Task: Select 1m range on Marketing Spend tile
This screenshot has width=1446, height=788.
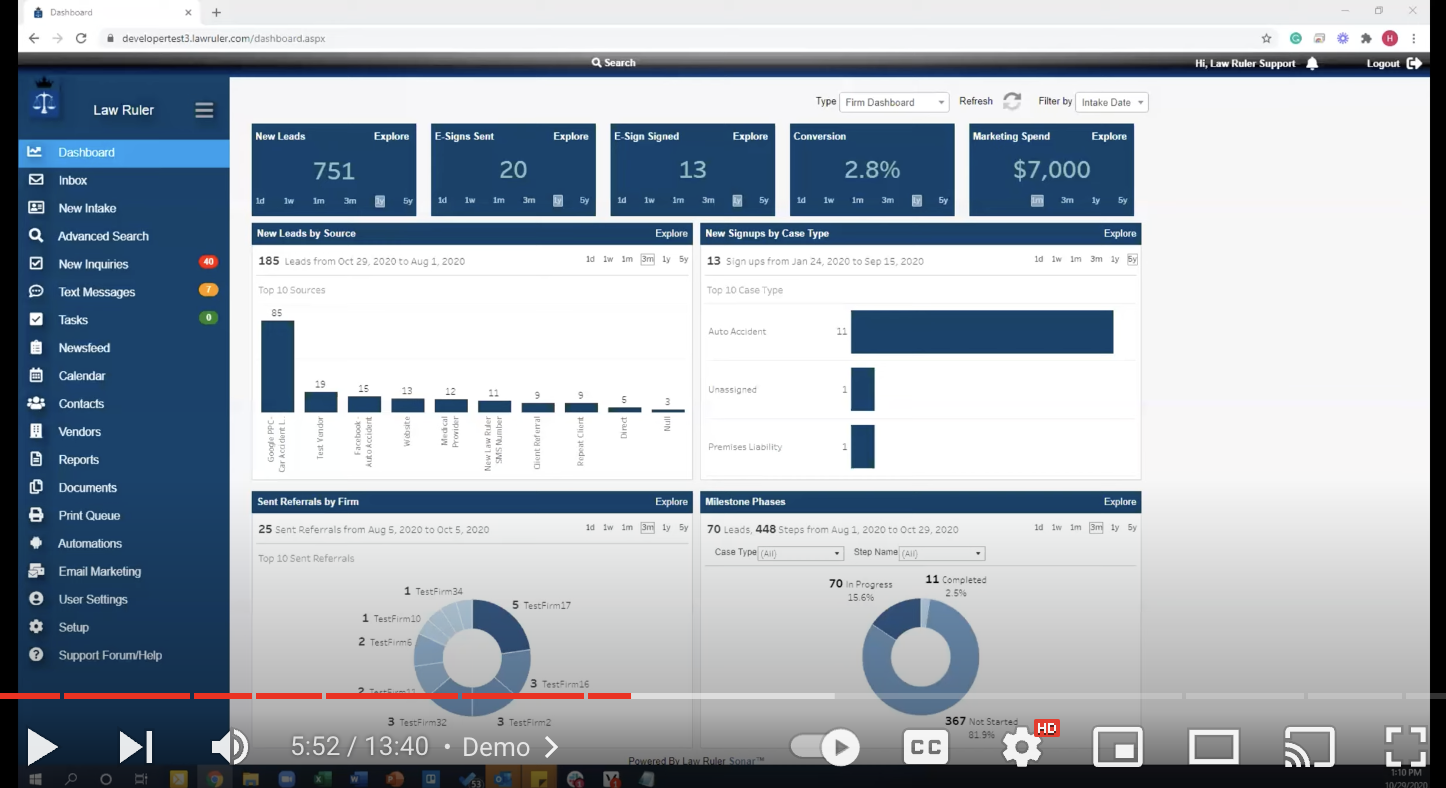Action: (1037, 201)
